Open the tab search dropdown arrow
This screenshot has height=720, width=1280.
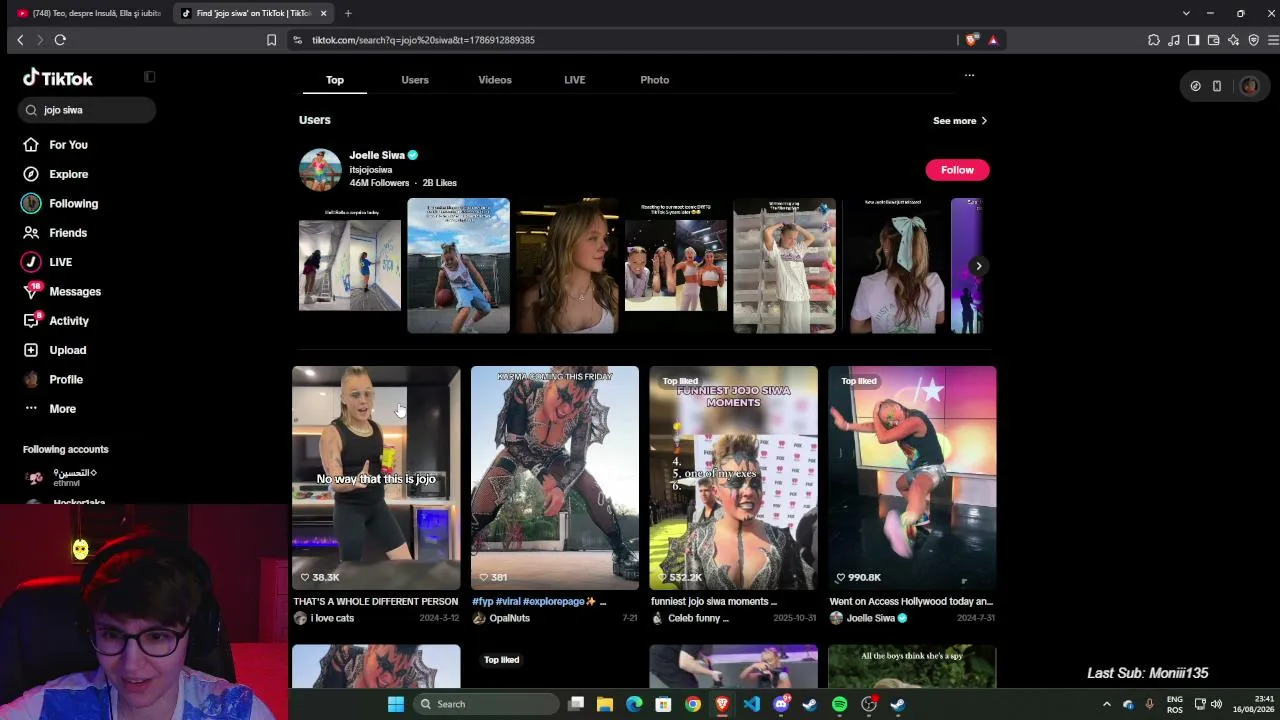[x=1186, y=13]
